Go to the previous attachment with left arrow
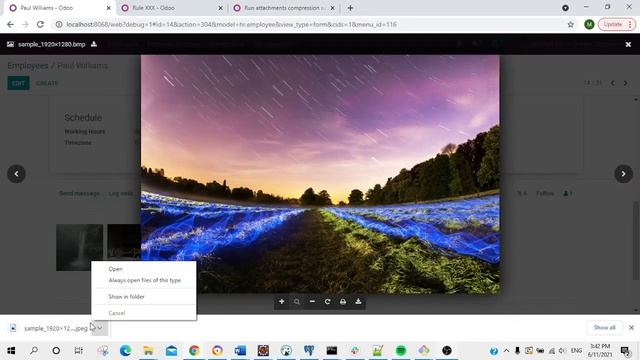 [x=16, y=174]
